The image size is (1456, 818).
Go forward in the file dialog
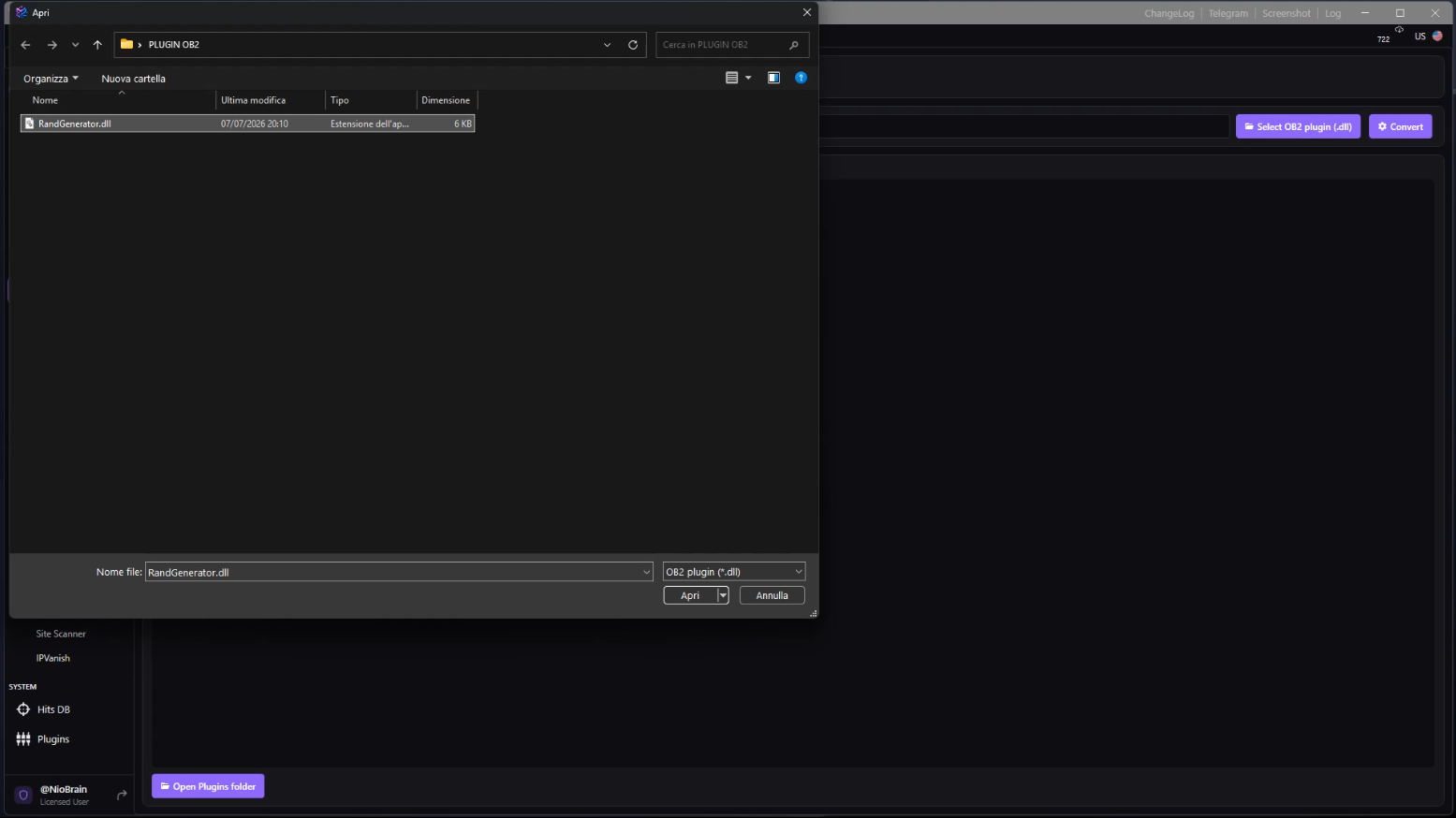coord(52,45)
